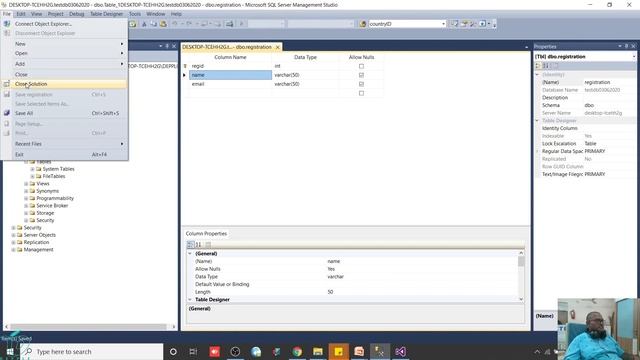Pin the Object Explorer panel

pos(167,47)
